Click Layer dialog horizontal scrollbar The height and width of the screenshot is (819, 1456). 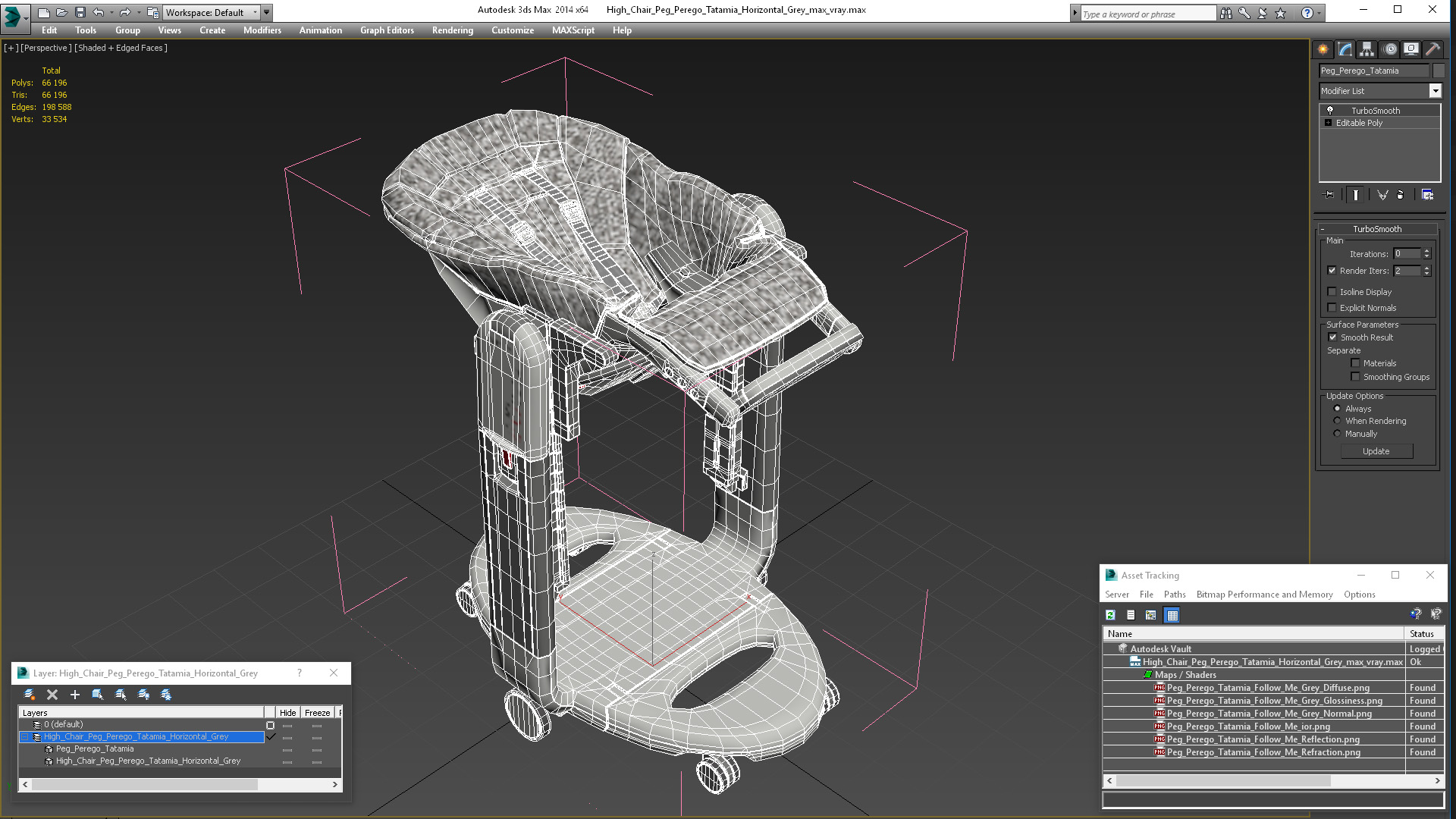180,785
